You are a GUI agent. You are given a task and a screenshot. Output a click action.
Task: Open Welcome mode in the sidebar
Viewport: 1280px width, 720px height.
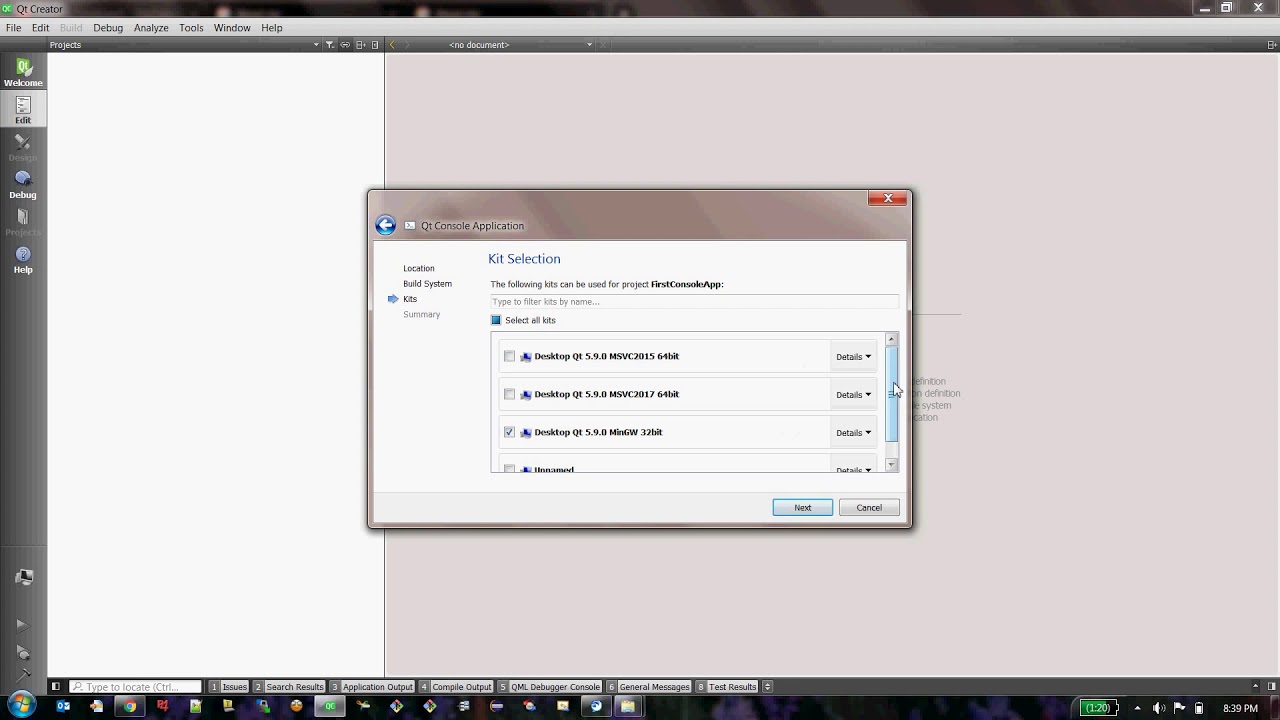pos(23,72)
